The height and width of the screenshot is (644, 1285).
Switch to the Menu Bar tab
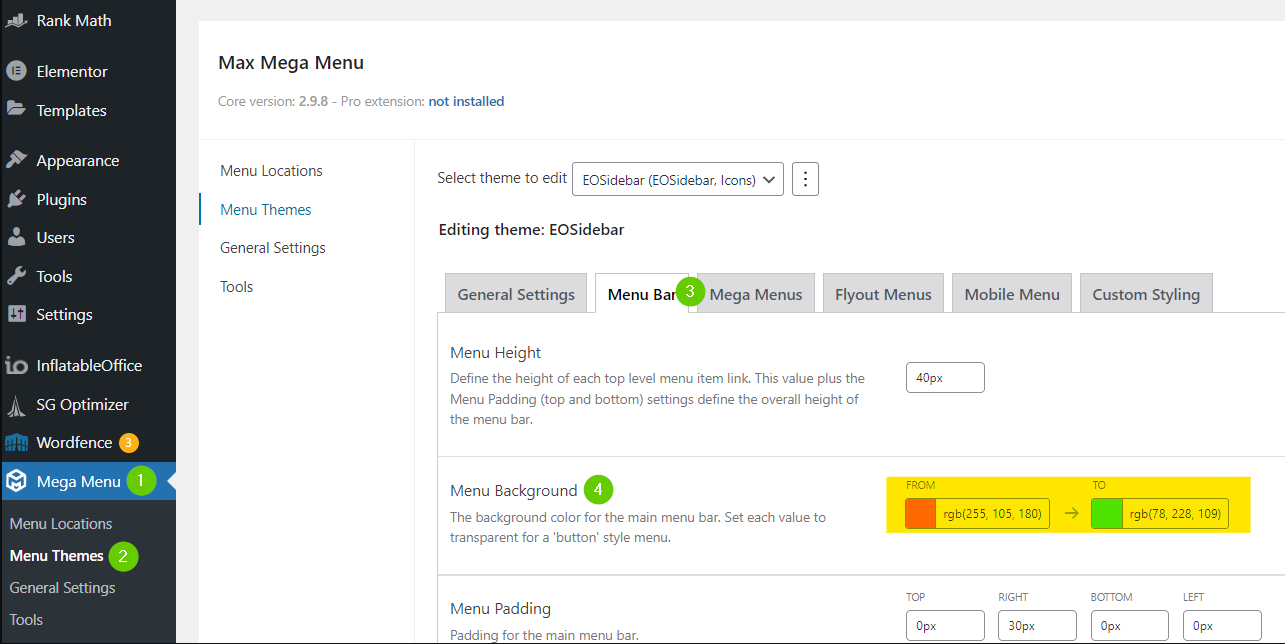click(641, 294)
